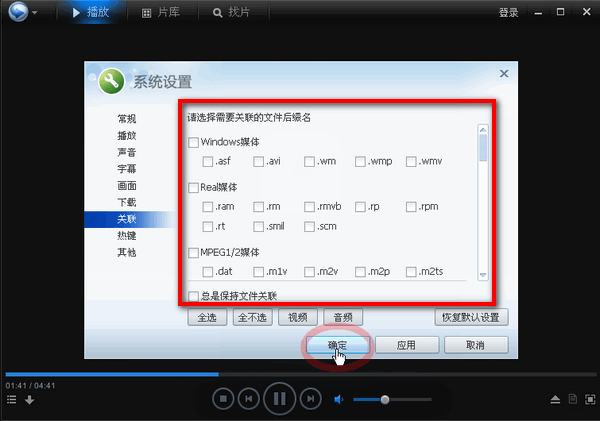The height and width of the screenshot is (421, 600).
Task: Stop playback
Action: pyautogui.click(x=223, y=399)
